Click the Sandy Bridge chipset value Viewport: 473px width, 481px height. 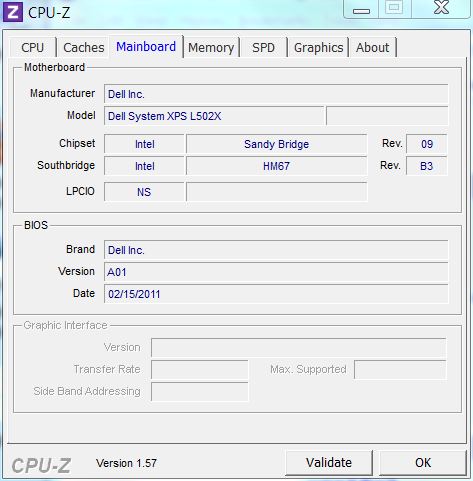[276, 144]
